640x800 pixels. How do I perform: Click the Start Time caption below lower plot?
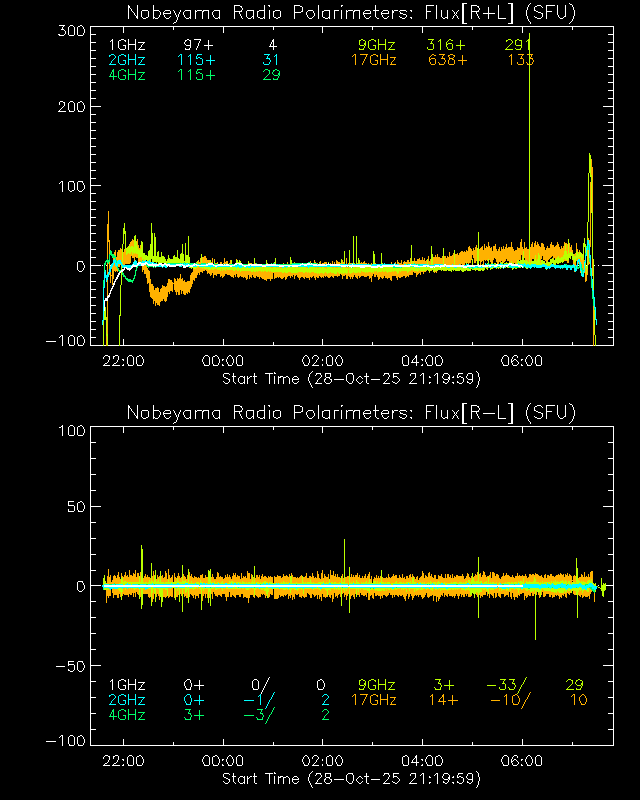[x=351, y=778]
